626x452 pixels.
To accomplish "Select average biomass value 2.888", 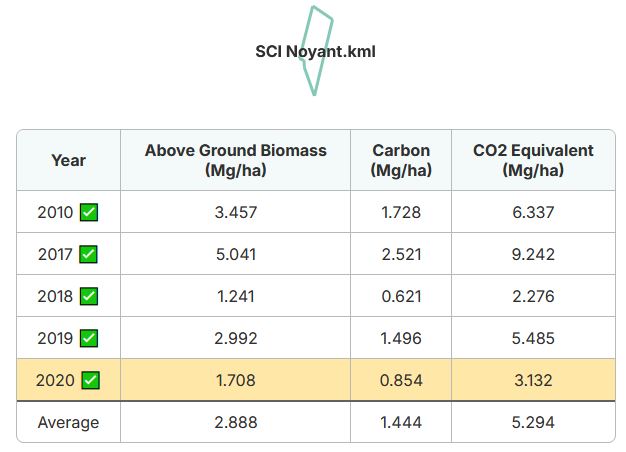I will tap(236, 422).
